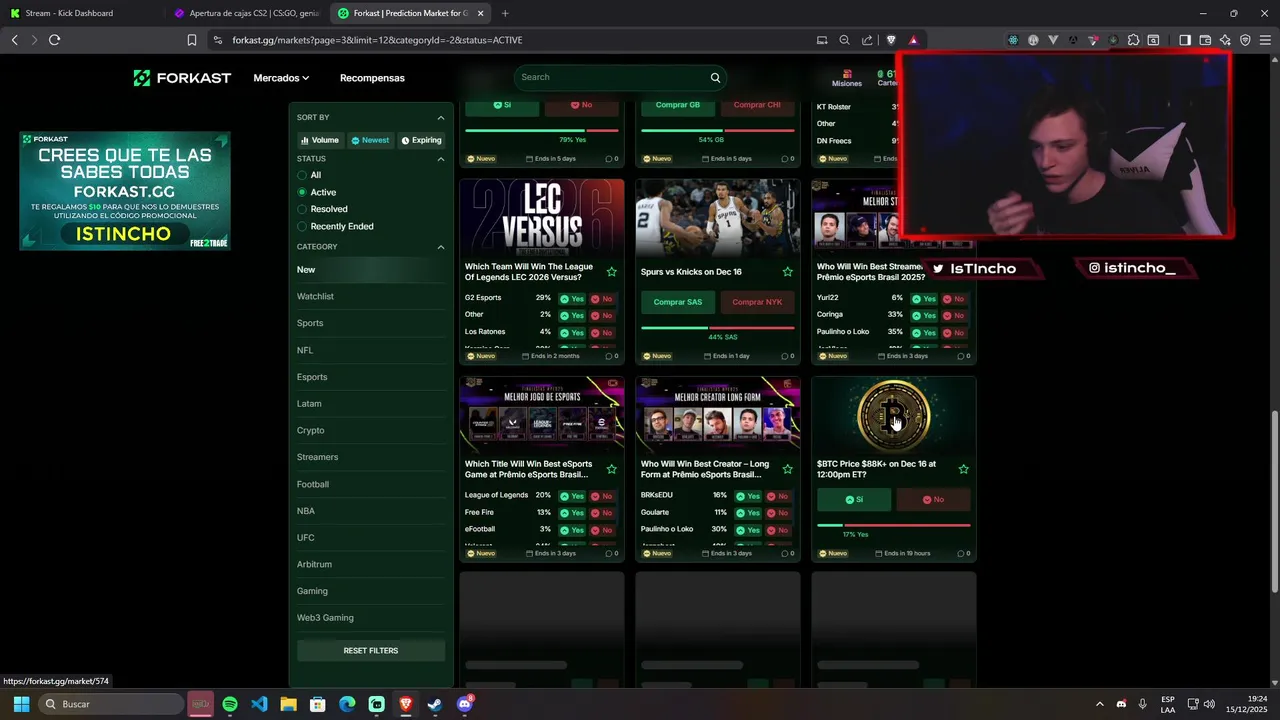Star the $BTC Price $88K+ market
This screenshot has height=720, width=1280.
pyautogui.click(x=964, y=469)
